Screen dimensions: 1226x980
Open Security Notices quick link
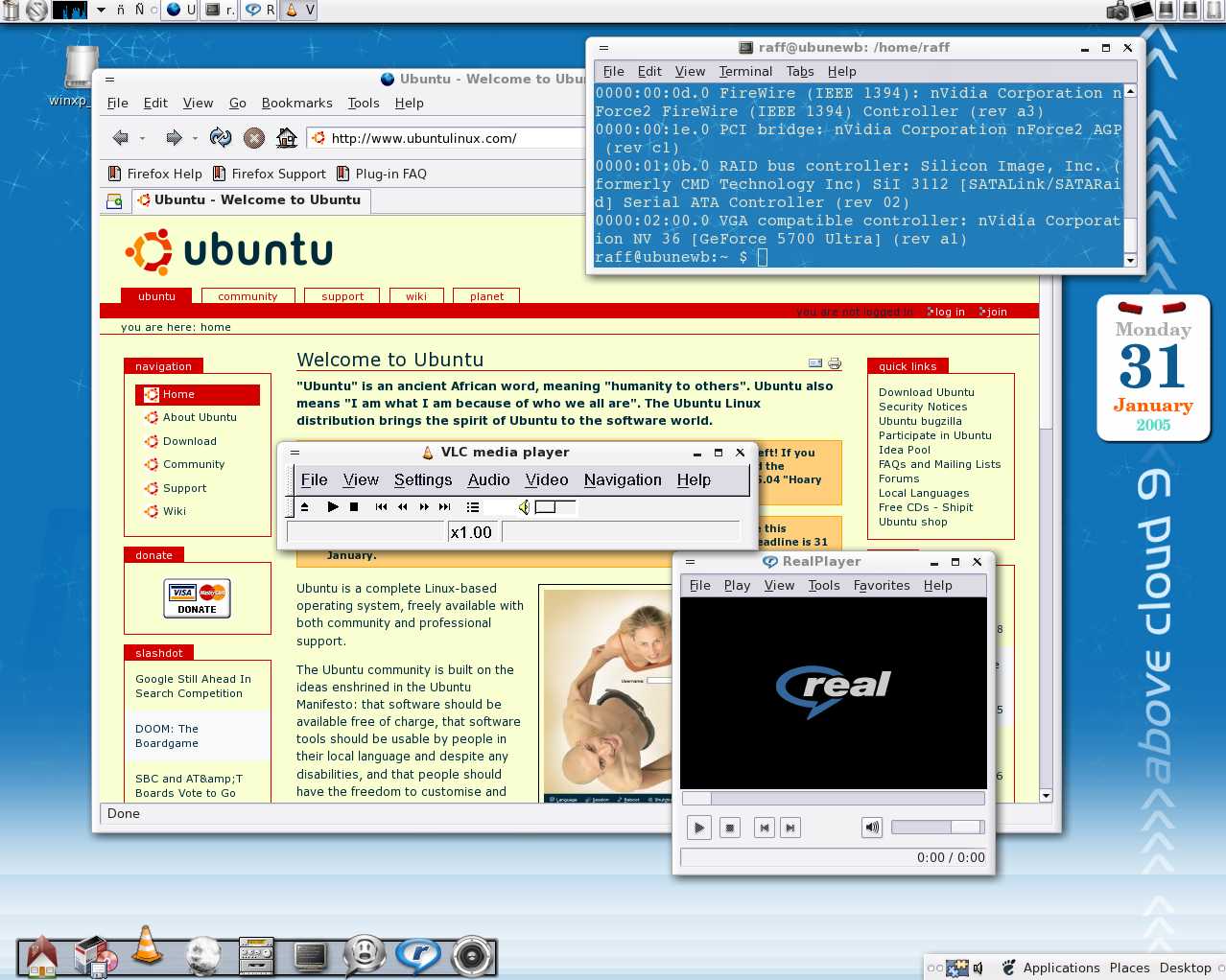click(923, 407)
